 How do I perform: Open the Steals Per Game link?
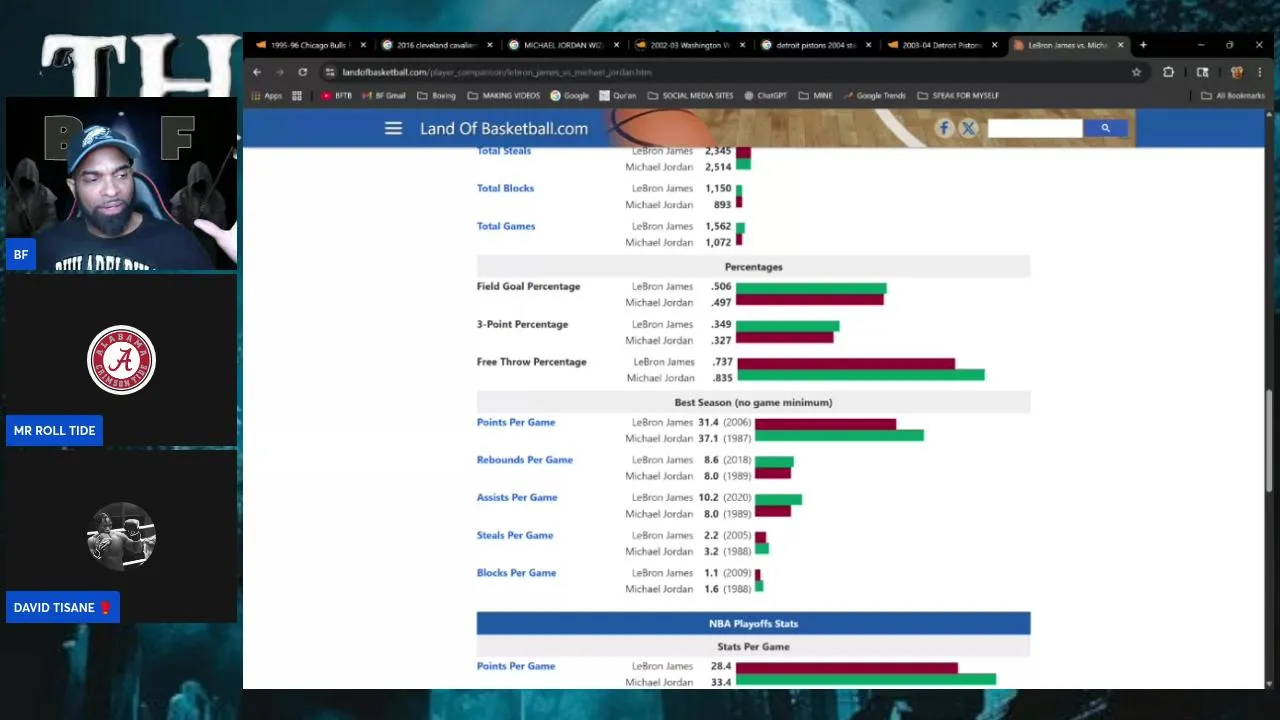[x=515, y=535]
